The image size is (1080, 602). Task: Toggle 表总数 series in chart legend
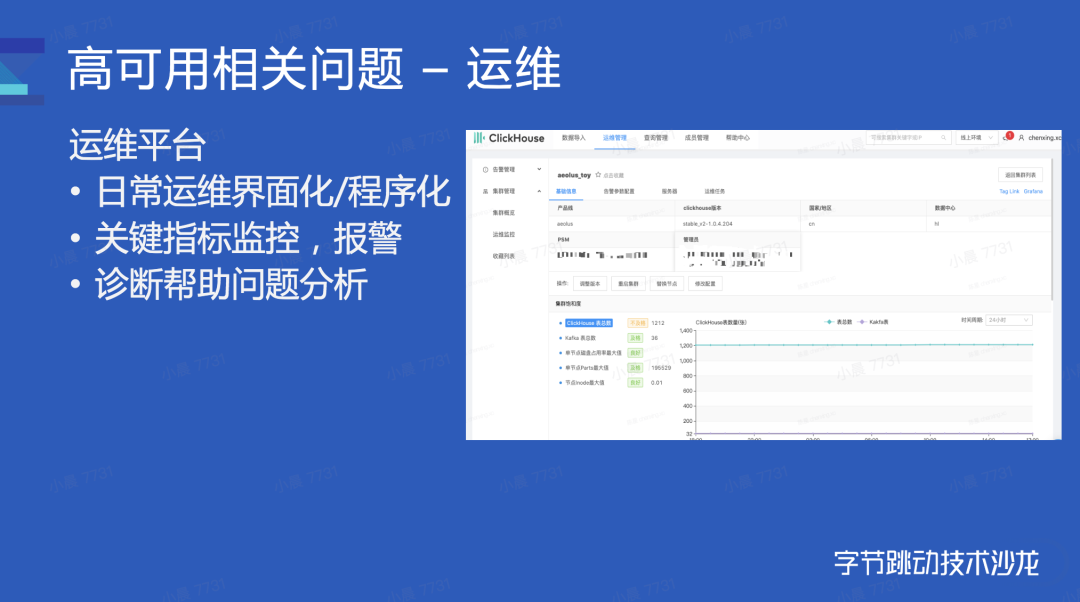(838, 322)
